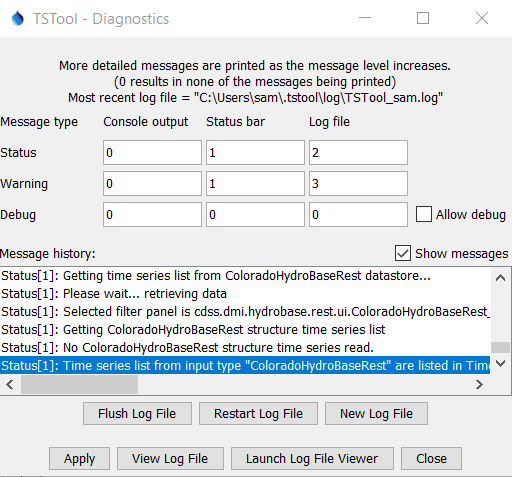
Task: Close the Diagnostics dialog with Close button
Action: [431, 459]
